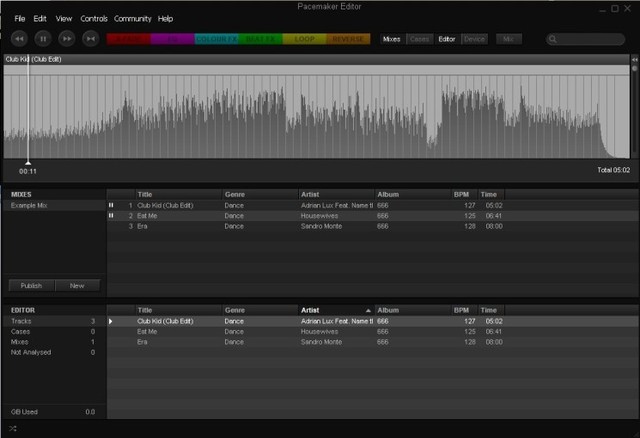The image size is (640, 438).
Task: Toggle Artist sort arrow in Editor list
Action: coord(368,311)
